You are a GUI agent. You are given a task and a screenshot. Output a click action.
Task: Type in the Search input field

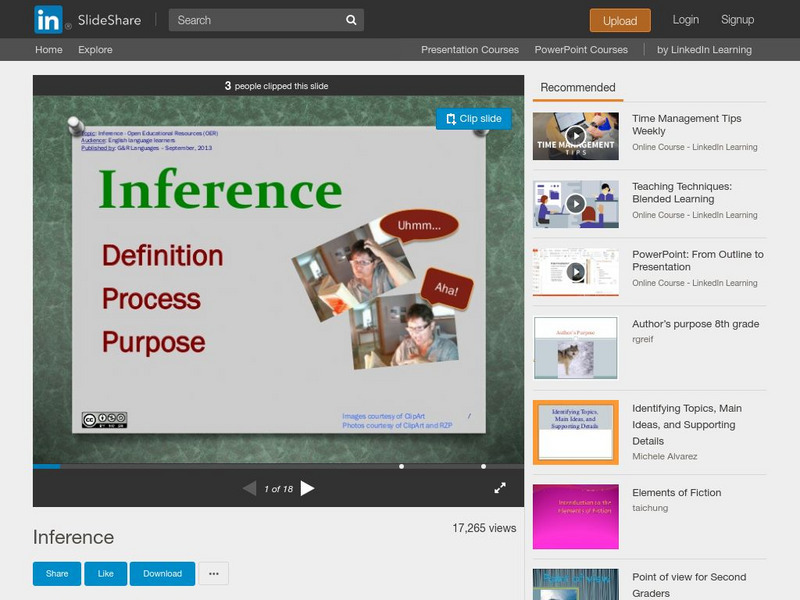pyautogui.click(x=255, y=20)
